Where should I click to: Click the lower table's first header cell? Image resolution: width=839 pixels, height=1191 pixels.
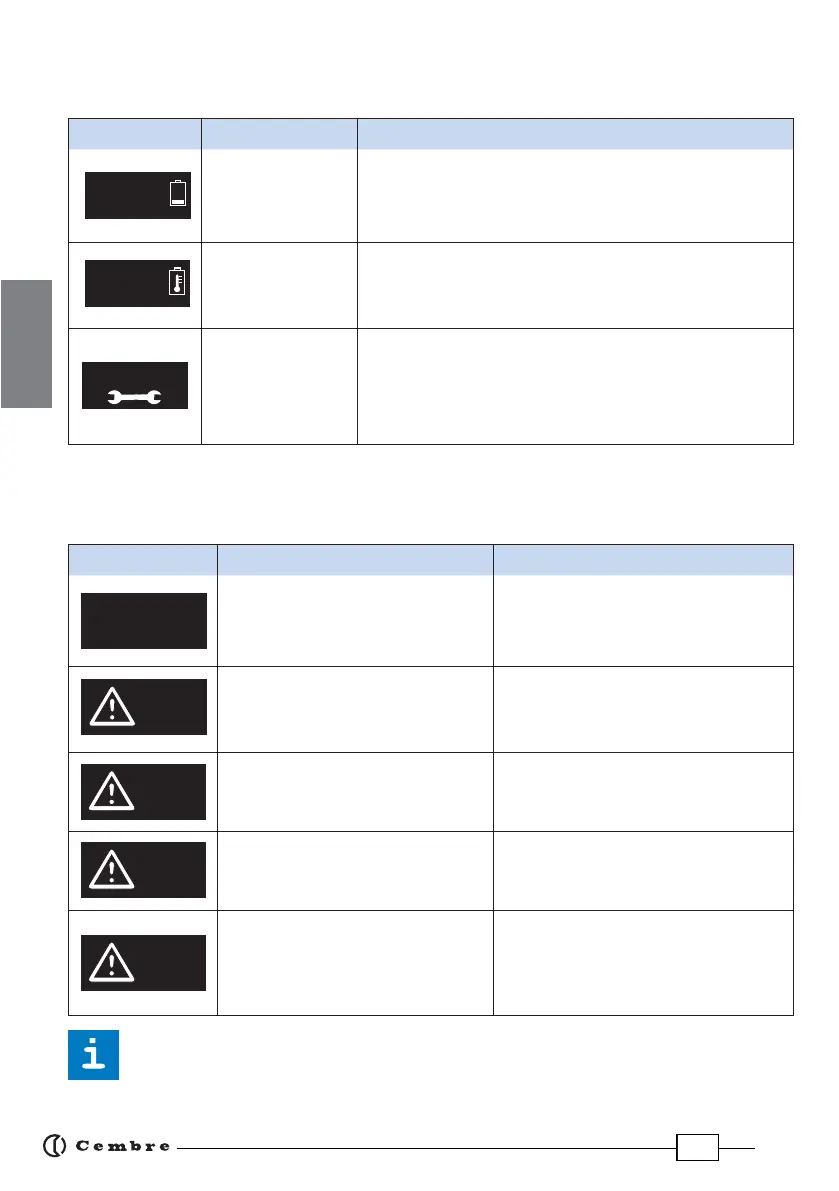click(142, 559)
